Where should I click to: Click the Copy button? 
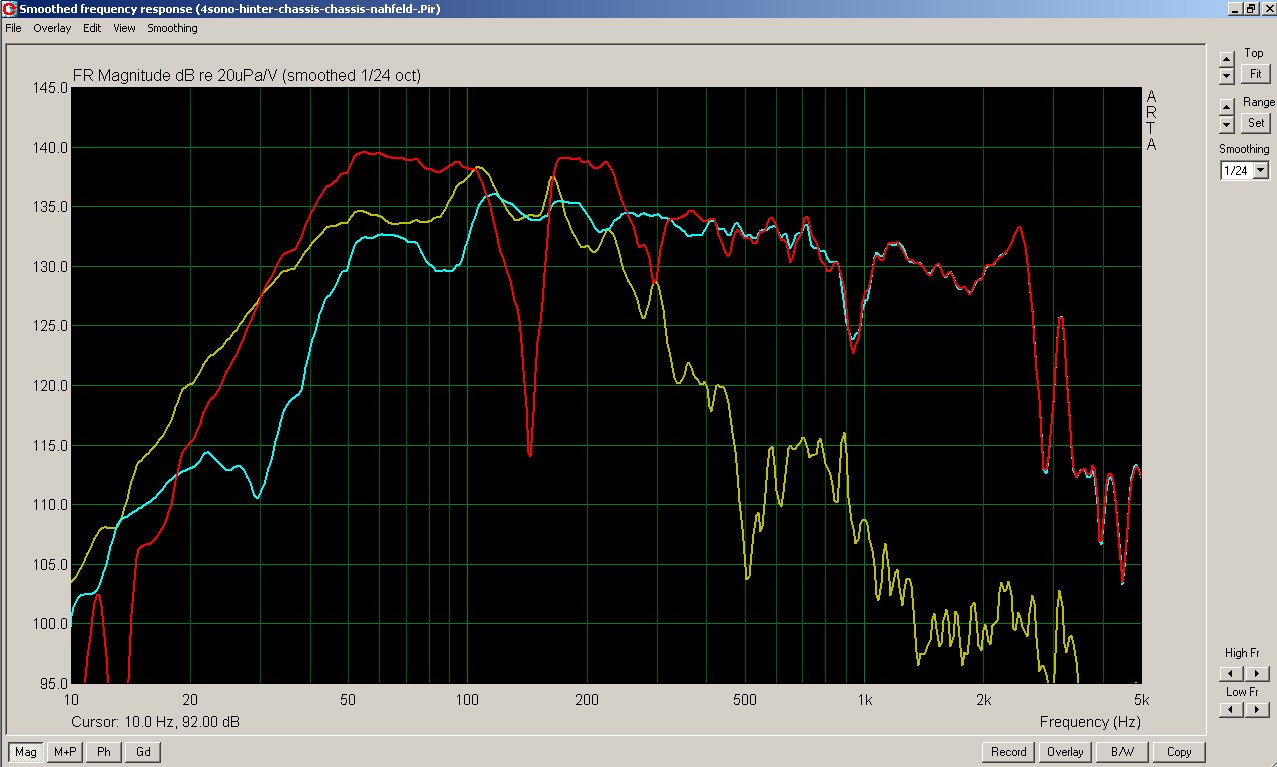point(1179,752)
